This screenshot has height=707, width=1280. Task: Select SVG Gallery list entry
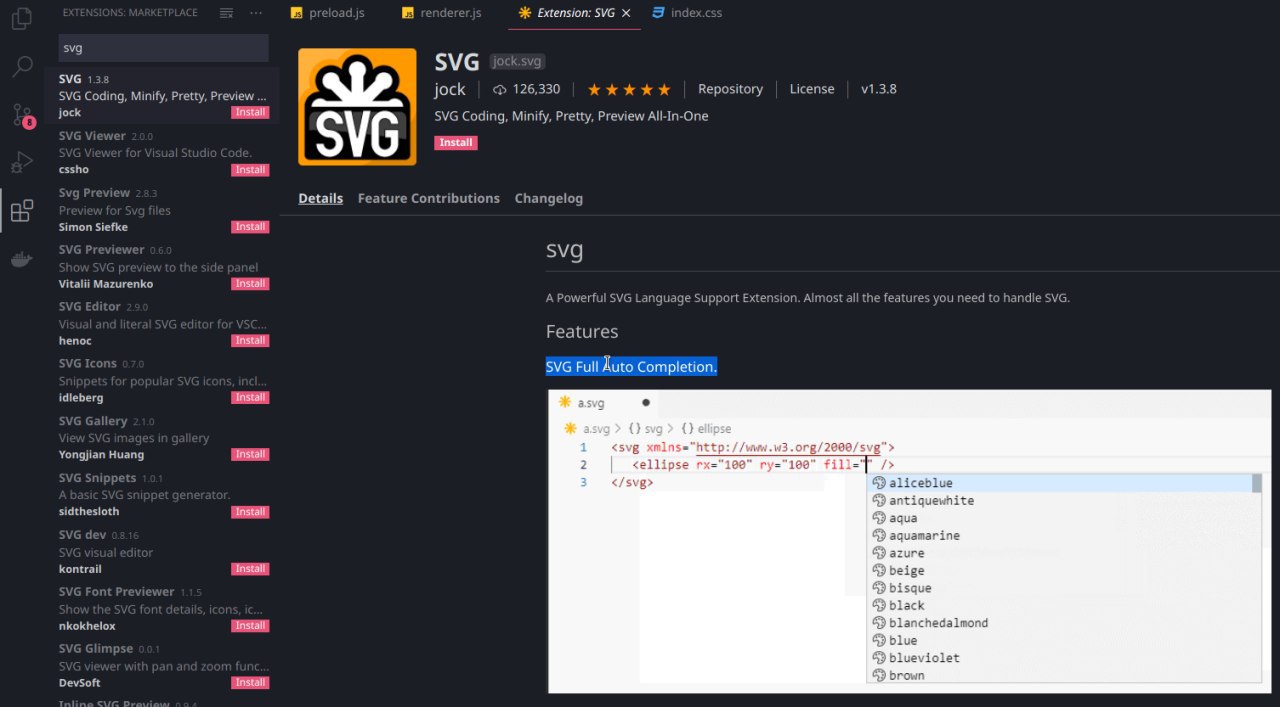[x=162, y=437]
